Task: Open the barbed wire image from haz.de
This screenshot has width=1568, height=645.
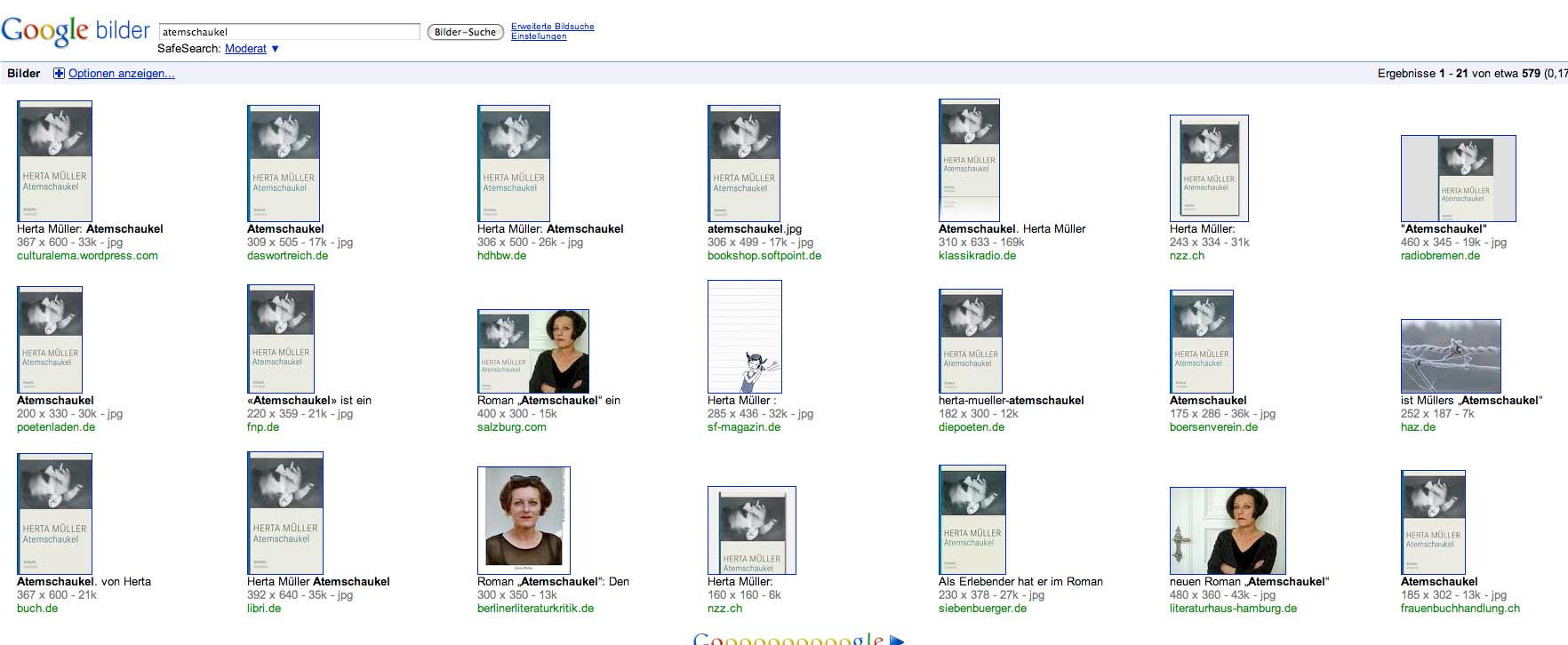Action: (x=1450, y=355)
